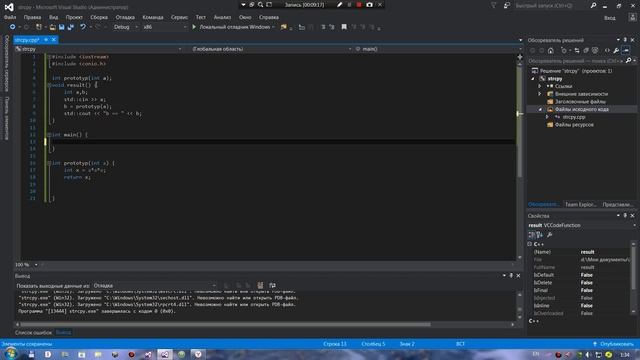Click the Quick Launch search field
Screen dimensions: 640x360
[x=551, y=6]
